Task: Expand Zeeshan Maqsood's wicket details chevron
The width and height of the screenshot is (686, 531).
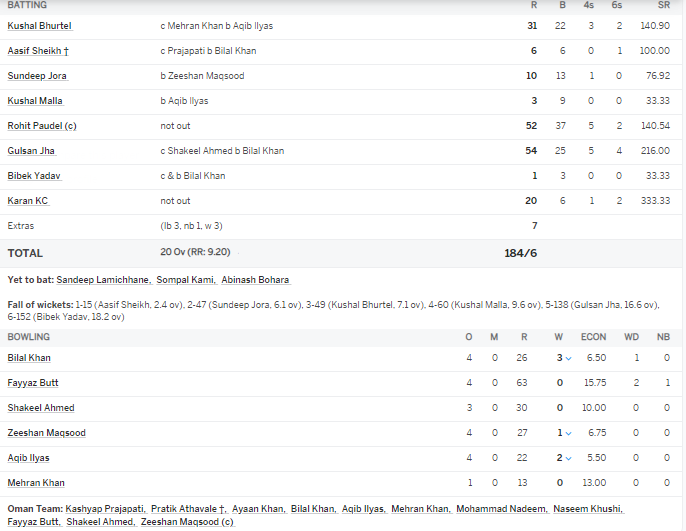Action: (x=568, y=433)
